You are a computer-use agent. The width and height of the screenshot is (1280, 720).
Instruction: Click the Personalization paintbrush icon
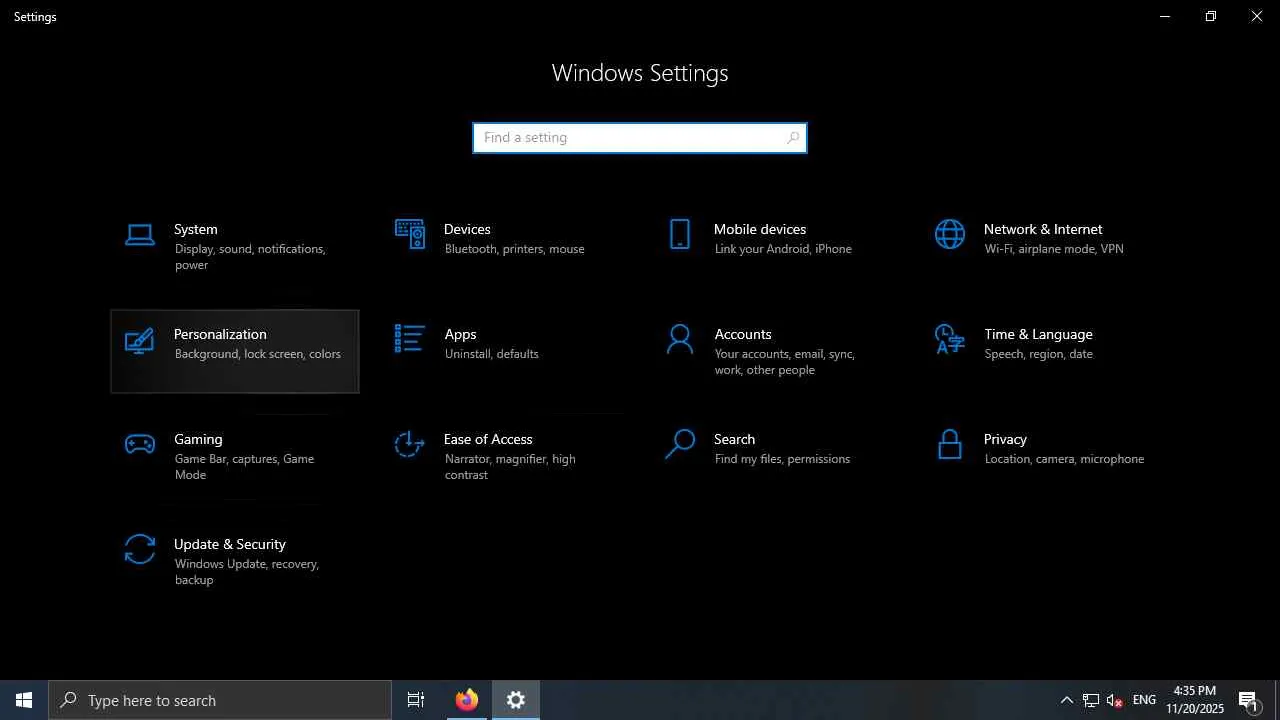pos(140,341)
